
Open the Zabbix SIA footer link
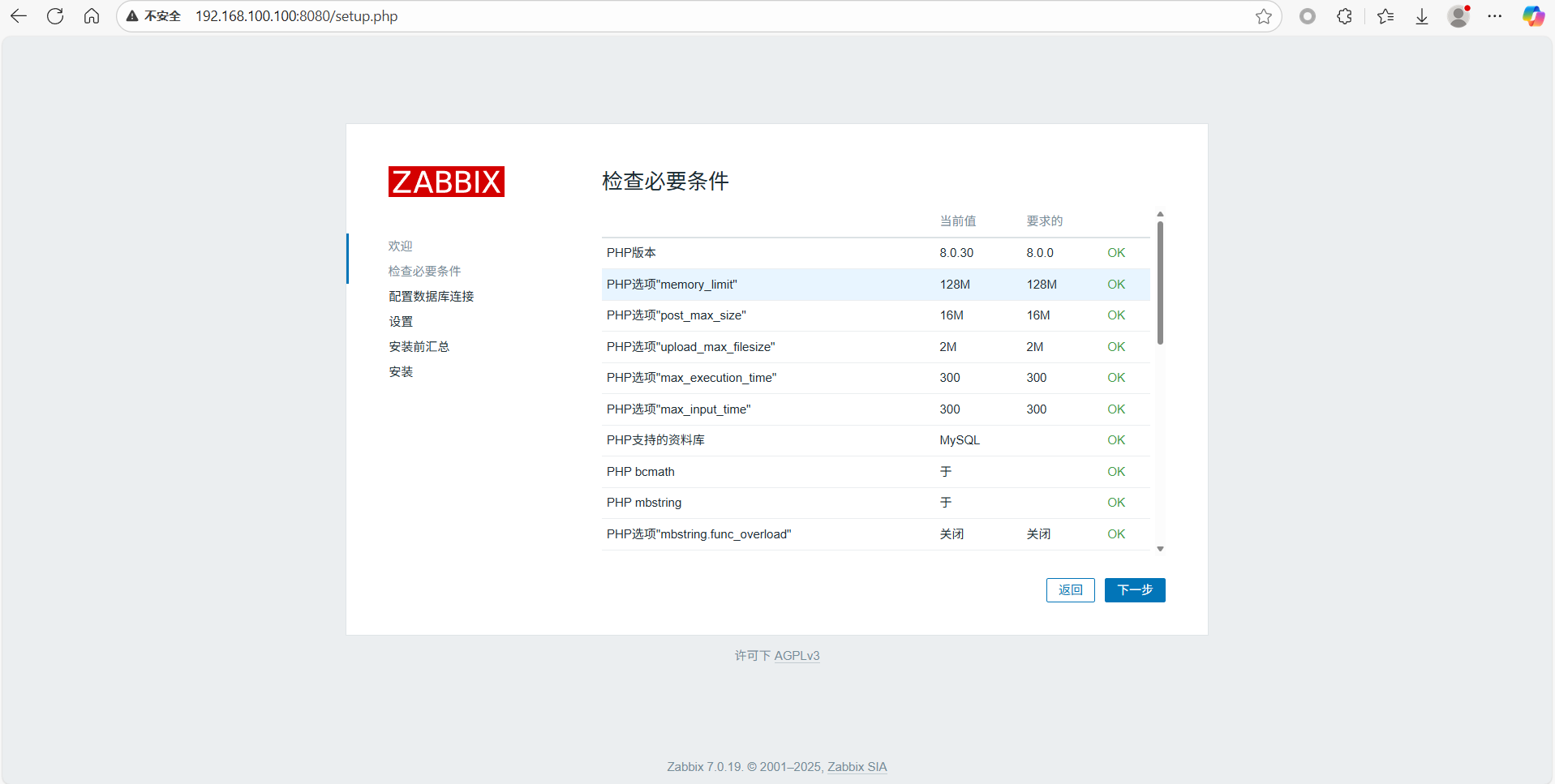[857, 766]
